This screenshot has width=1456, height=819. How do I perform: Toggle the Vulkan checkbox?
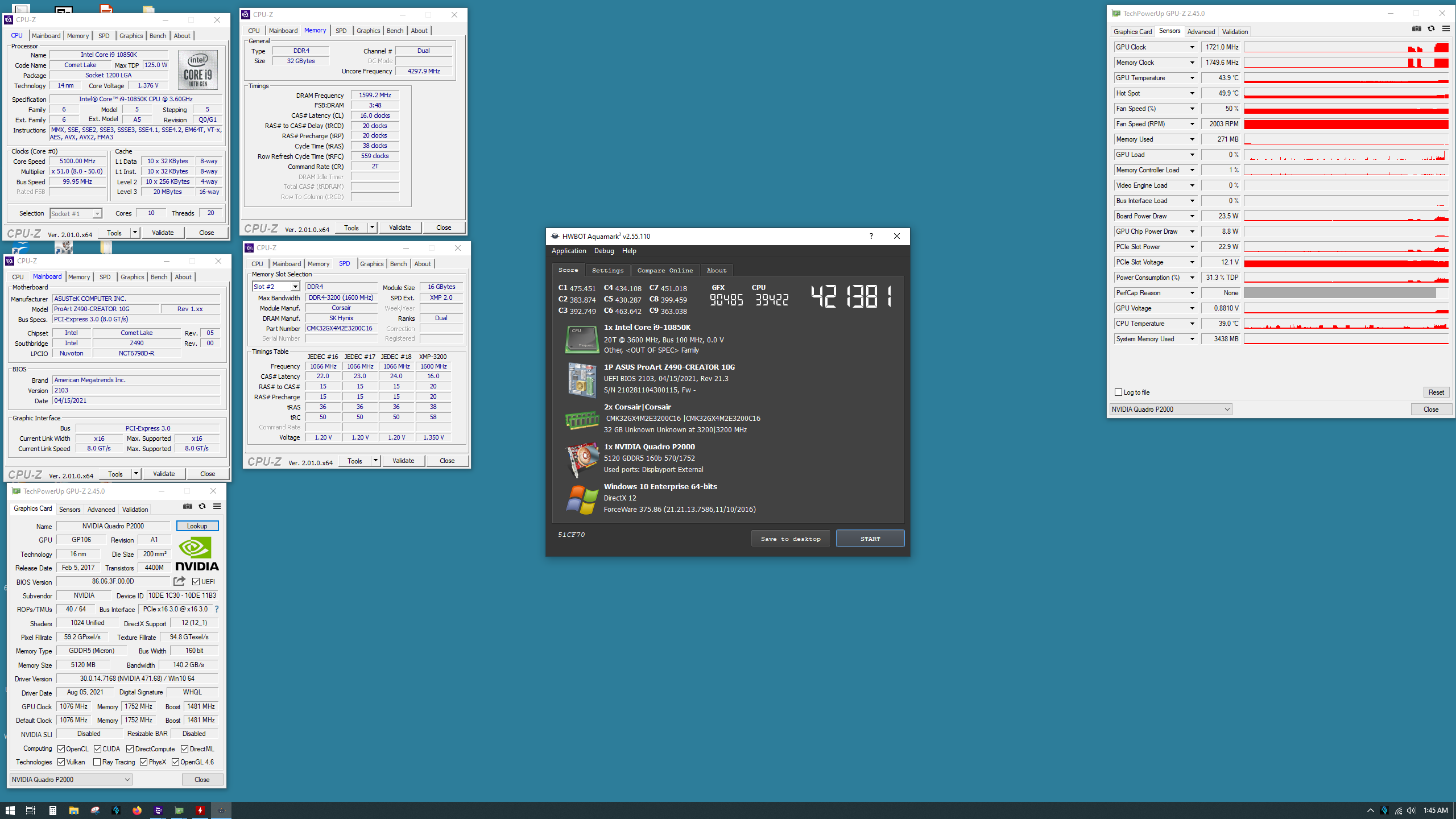point(61,762)
